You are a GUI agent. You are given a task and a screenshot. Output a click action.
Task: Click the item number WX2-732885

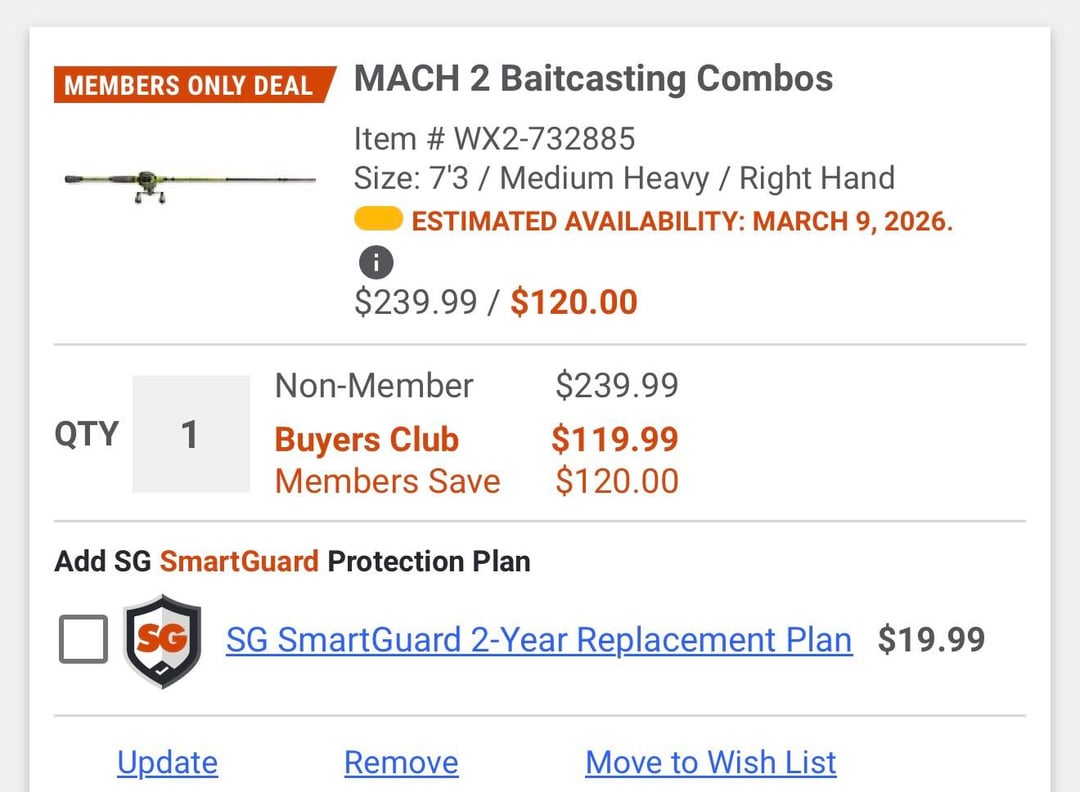coord(495,138)
